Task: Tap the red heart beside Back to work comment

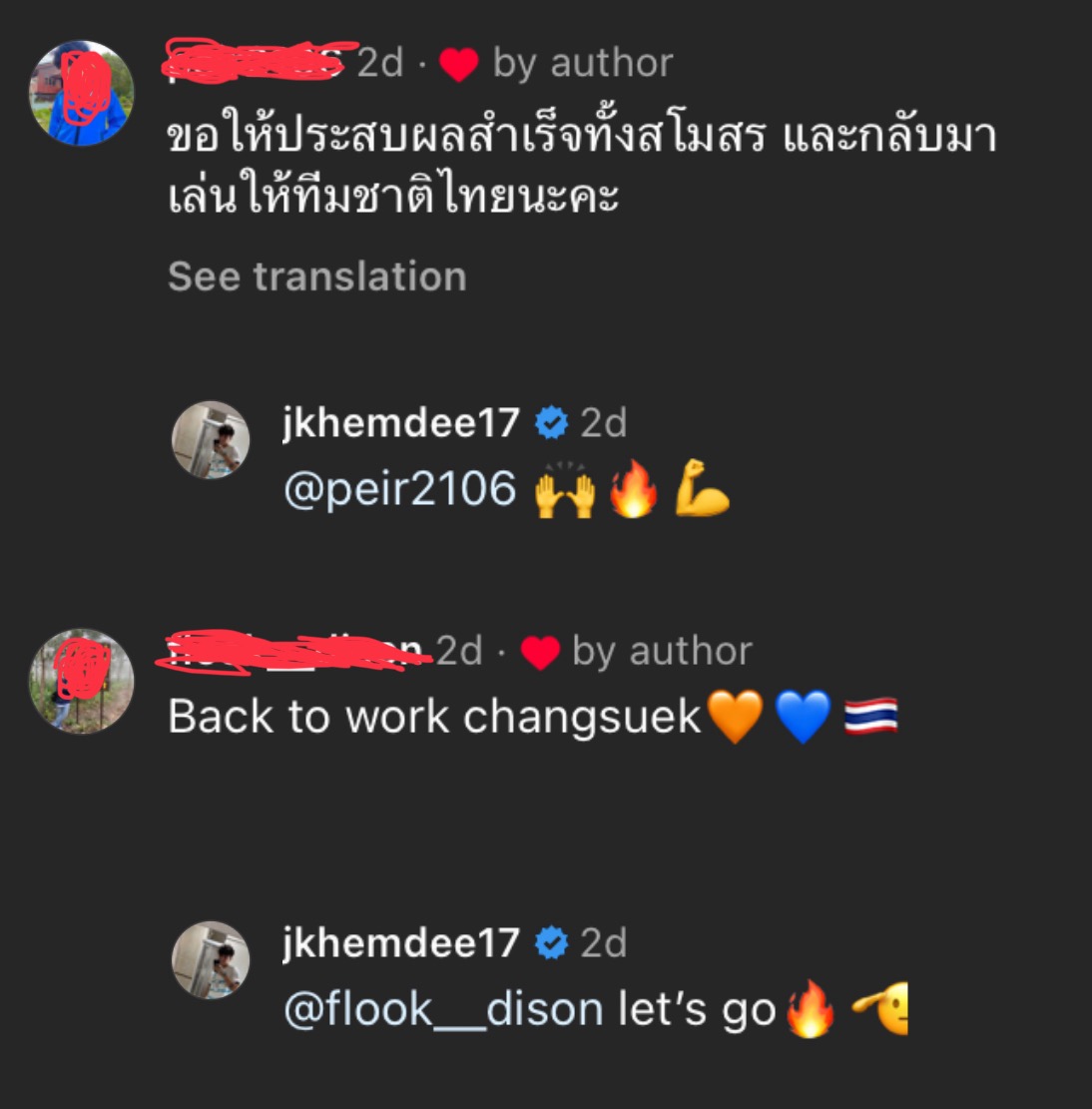Action: (540, 652)
